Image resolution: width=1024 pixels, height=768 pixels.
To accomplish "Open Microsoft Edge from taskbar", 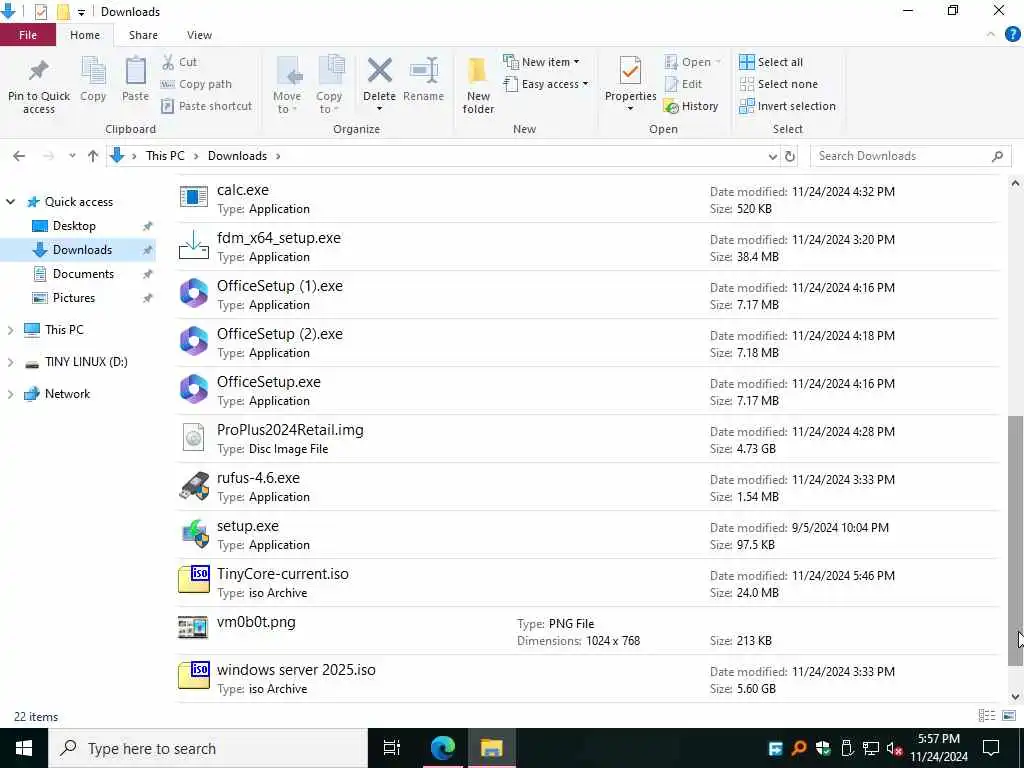I will click(x=442, y=748).
